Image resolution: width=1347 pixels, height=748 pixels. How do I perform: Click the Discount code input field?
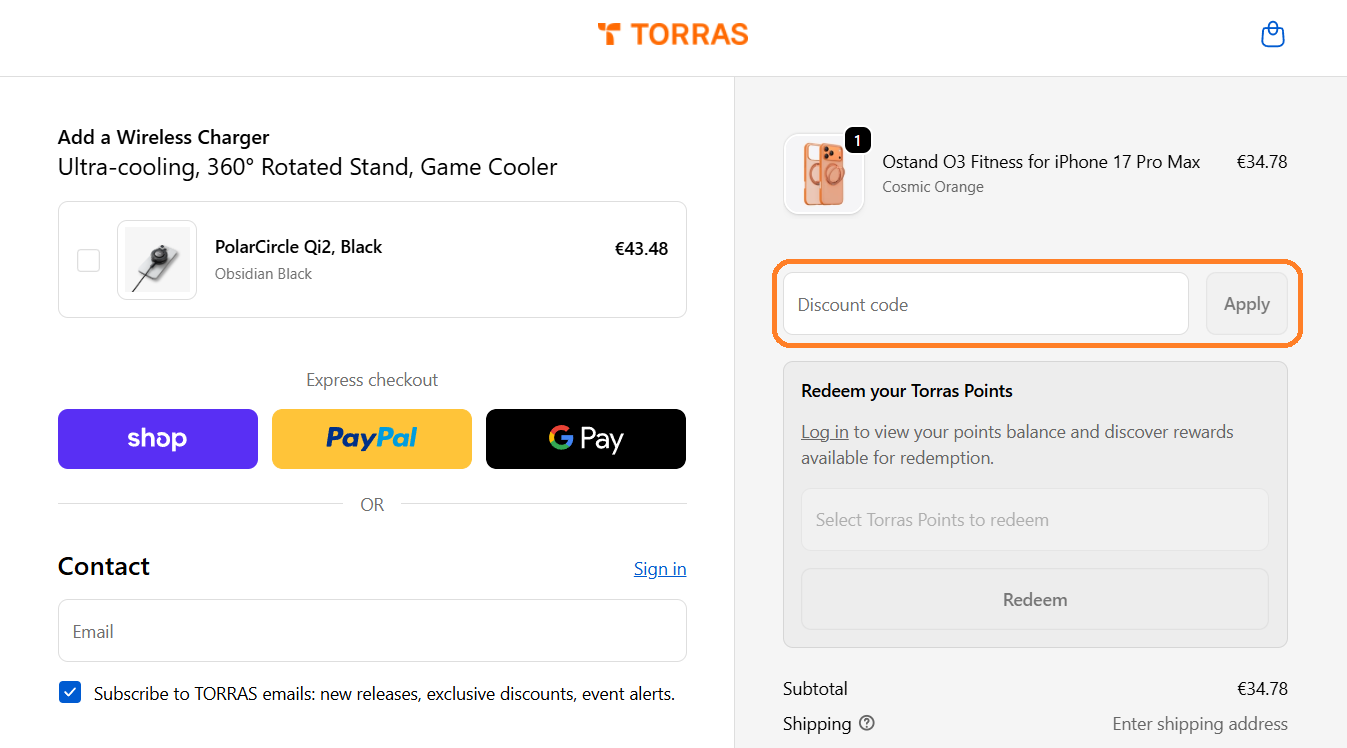click(984, 303)
